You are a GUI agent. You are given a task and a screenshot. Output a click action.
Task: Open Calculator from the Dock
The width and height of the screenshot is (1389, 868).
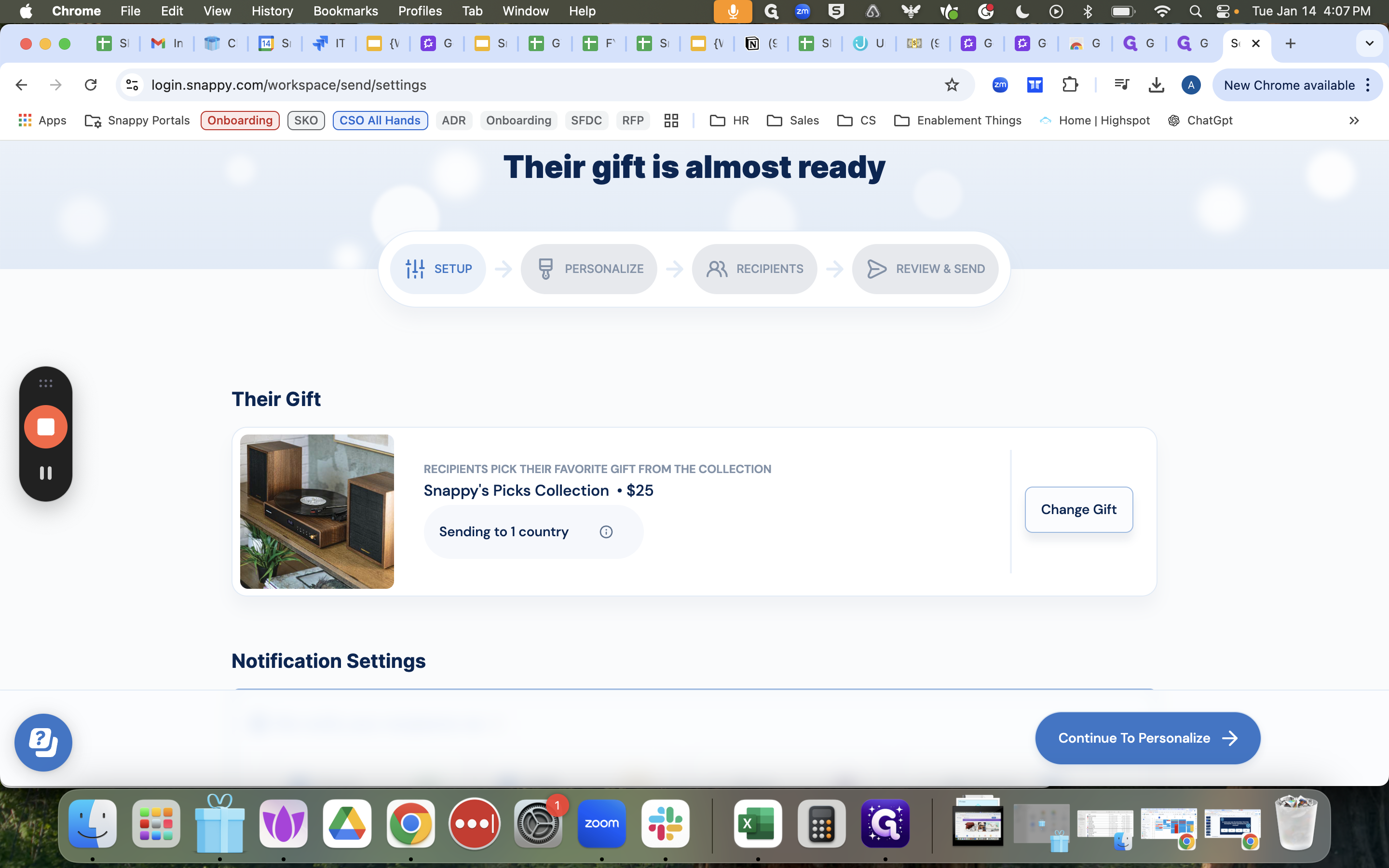coord(821,823)
